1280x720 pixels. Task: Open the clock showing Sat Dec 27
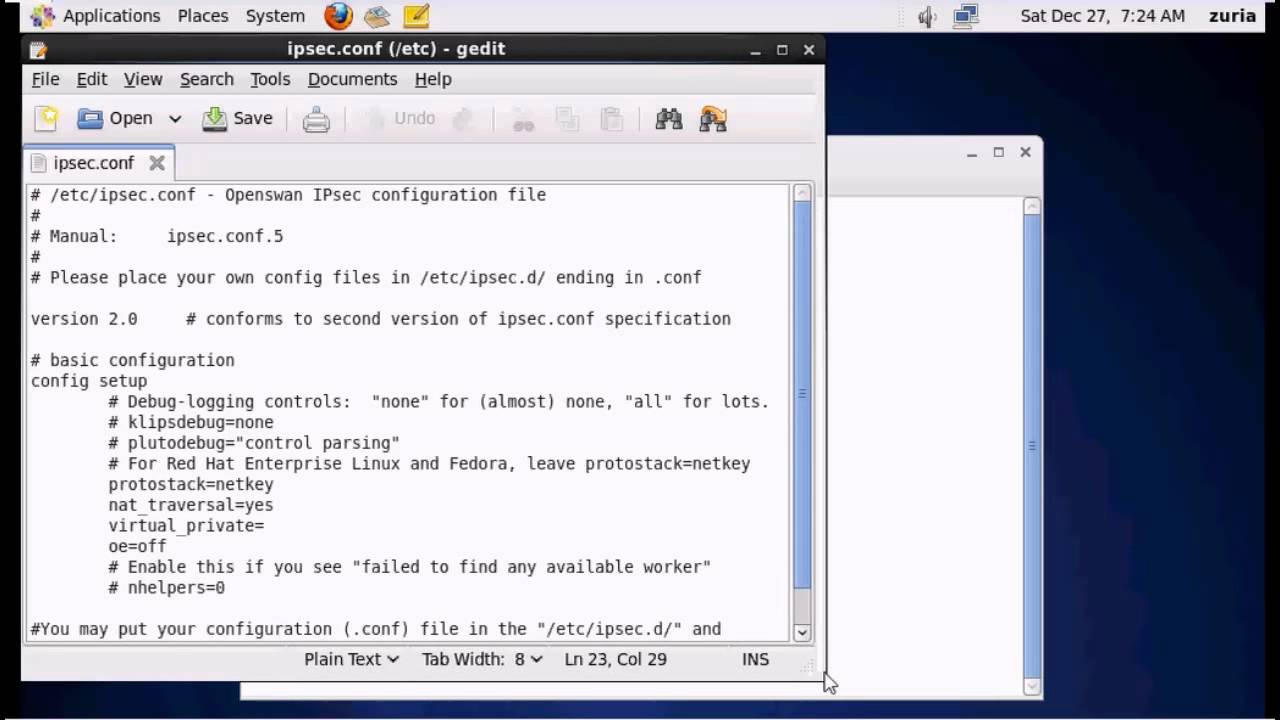point(1102,16)
